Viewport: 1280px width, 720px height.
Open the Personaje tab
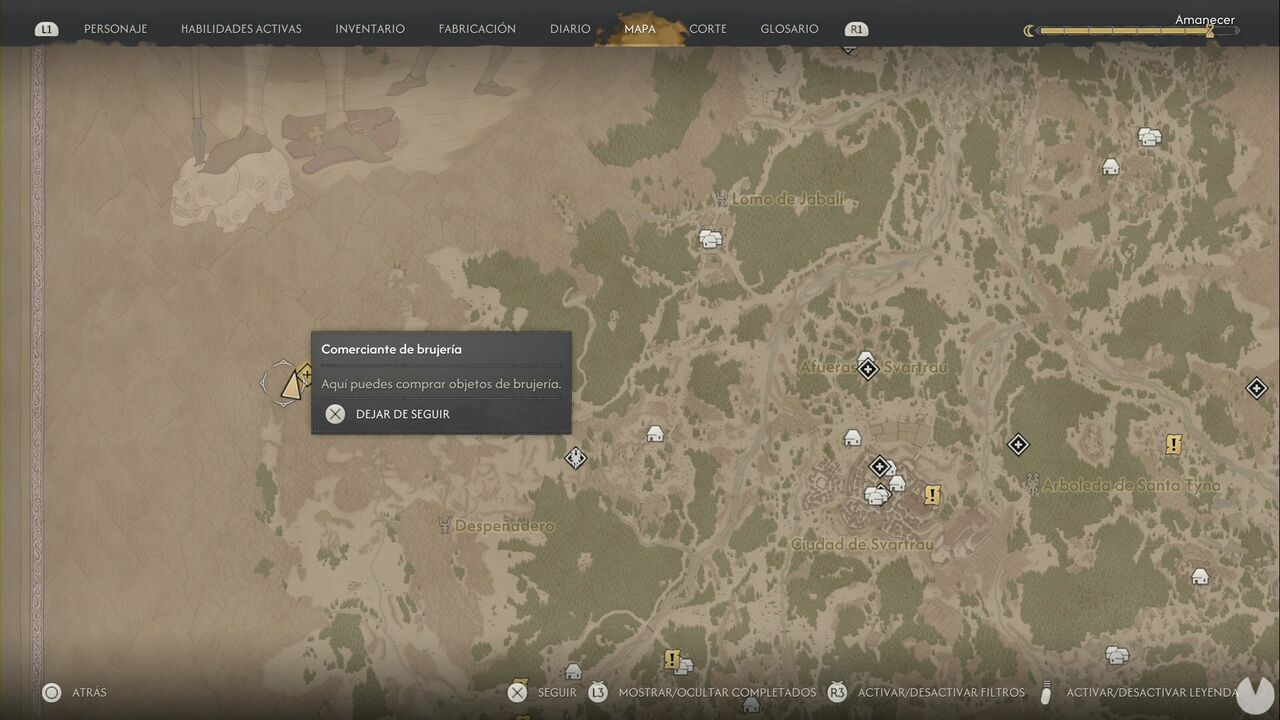point(115,29)
